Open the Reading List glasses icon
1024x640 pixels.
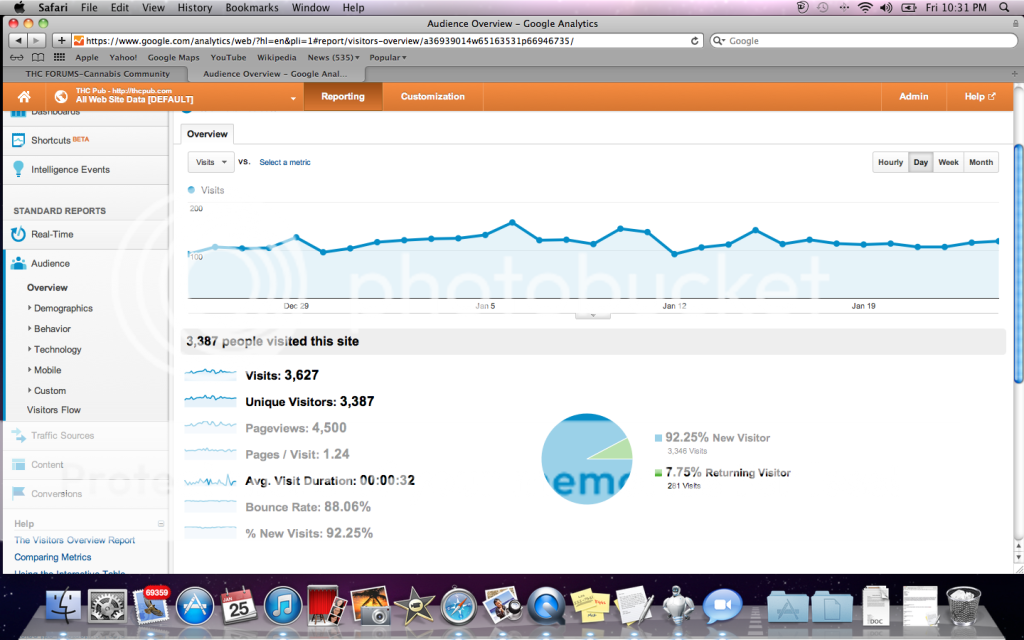pos(16,57)
